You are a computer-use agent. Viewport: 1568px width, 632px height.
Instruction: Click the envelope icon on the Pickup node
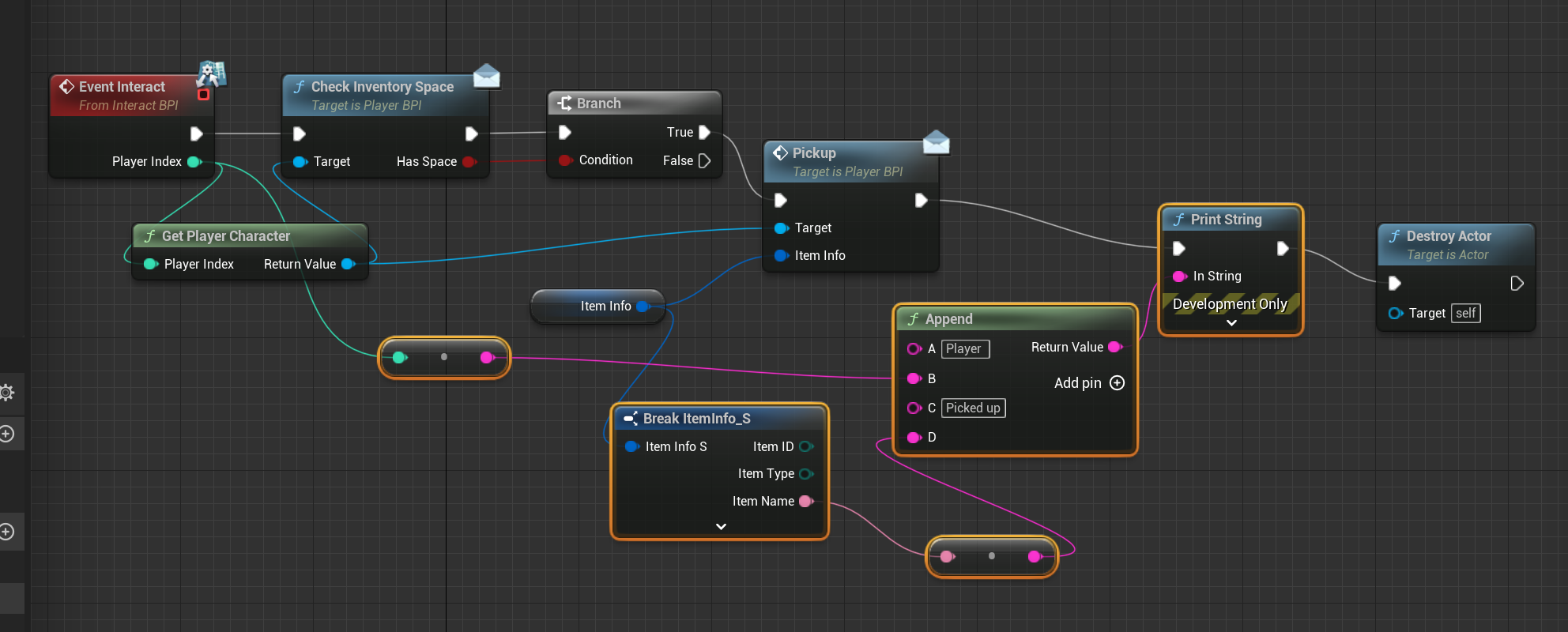[936, 142]
